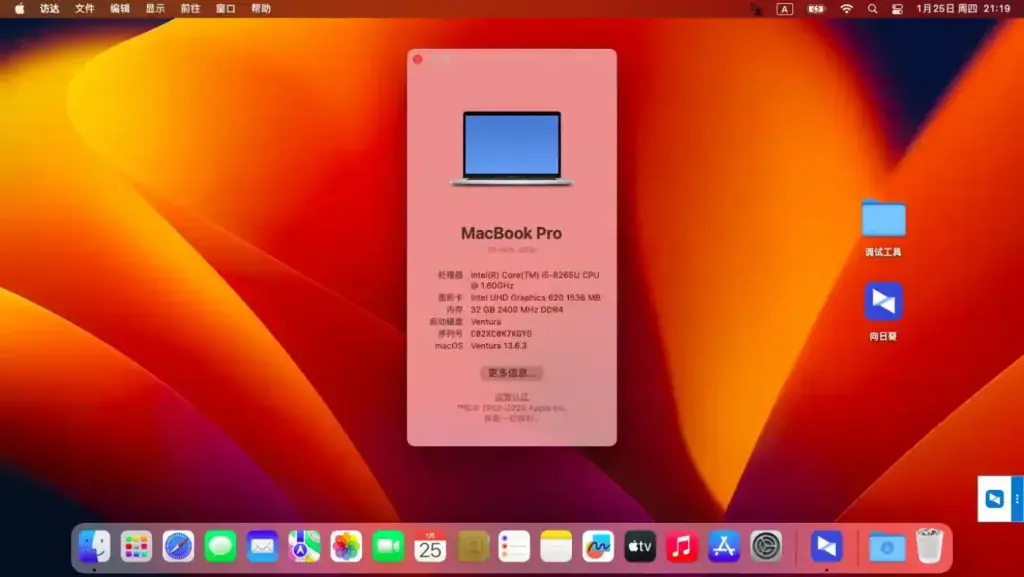The height and width of the screenshot is (577, 1024).
Task: Launch Maps from the Dock
Action: point(304,546)
